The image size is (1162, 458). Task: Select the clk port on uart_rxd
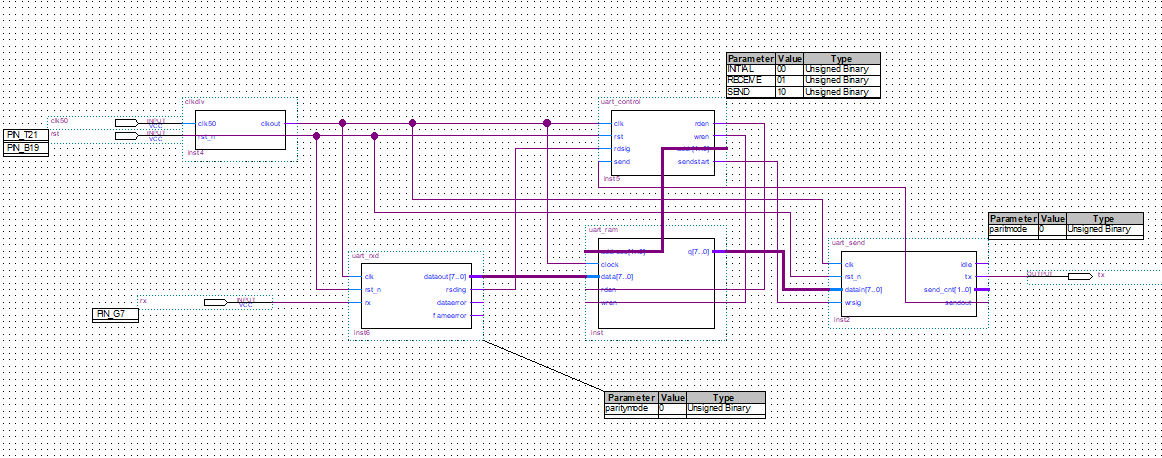[368, 276]
